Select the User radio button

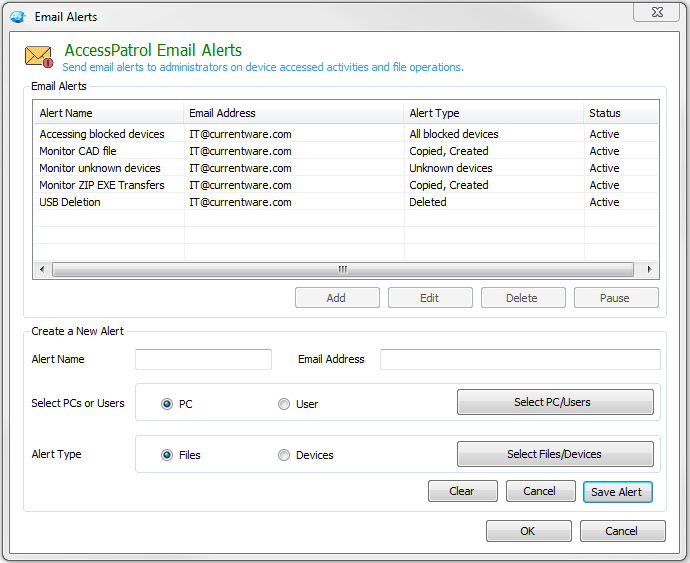click(x=284, y=404)
